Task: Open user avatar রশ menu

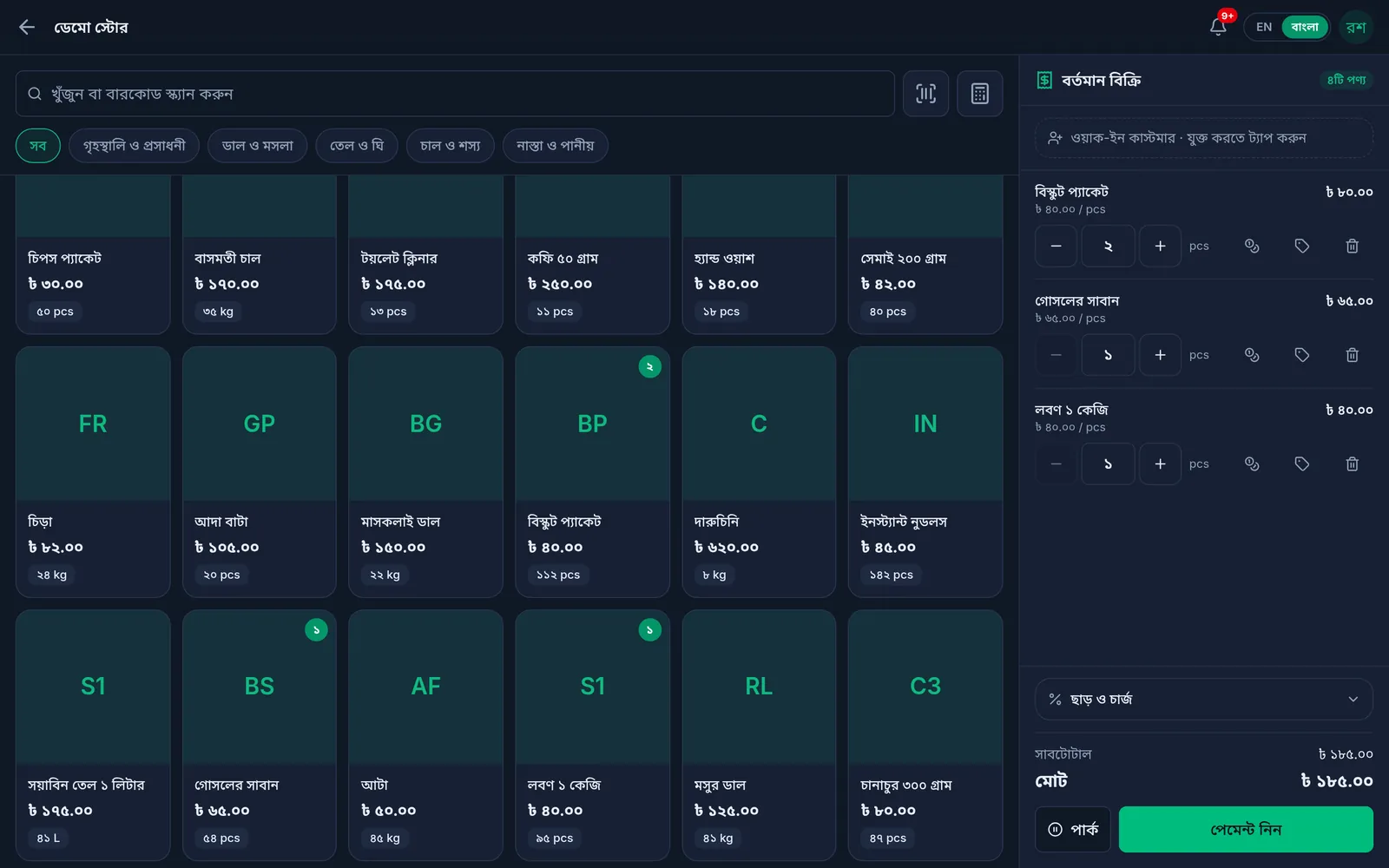Action: pyautogui.click(x=1355, y=27)
